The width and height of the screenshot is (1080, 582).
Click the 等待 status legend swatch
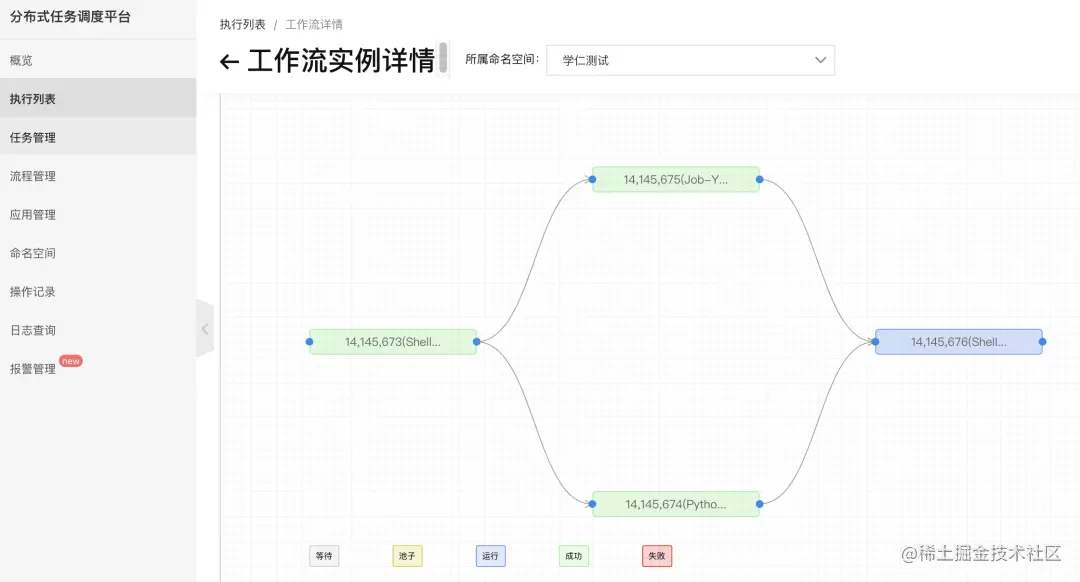tap(324, 556)
